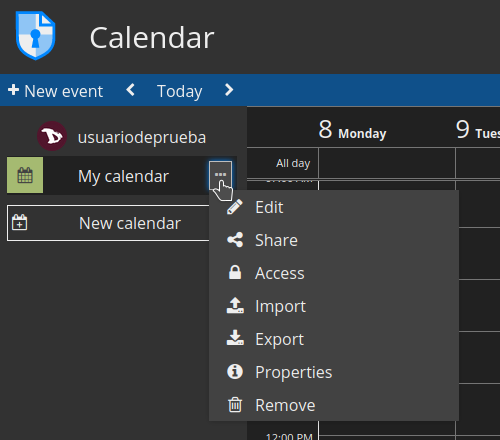
Task: Select the 8 Monday day header
Action: tap(352, 130)
